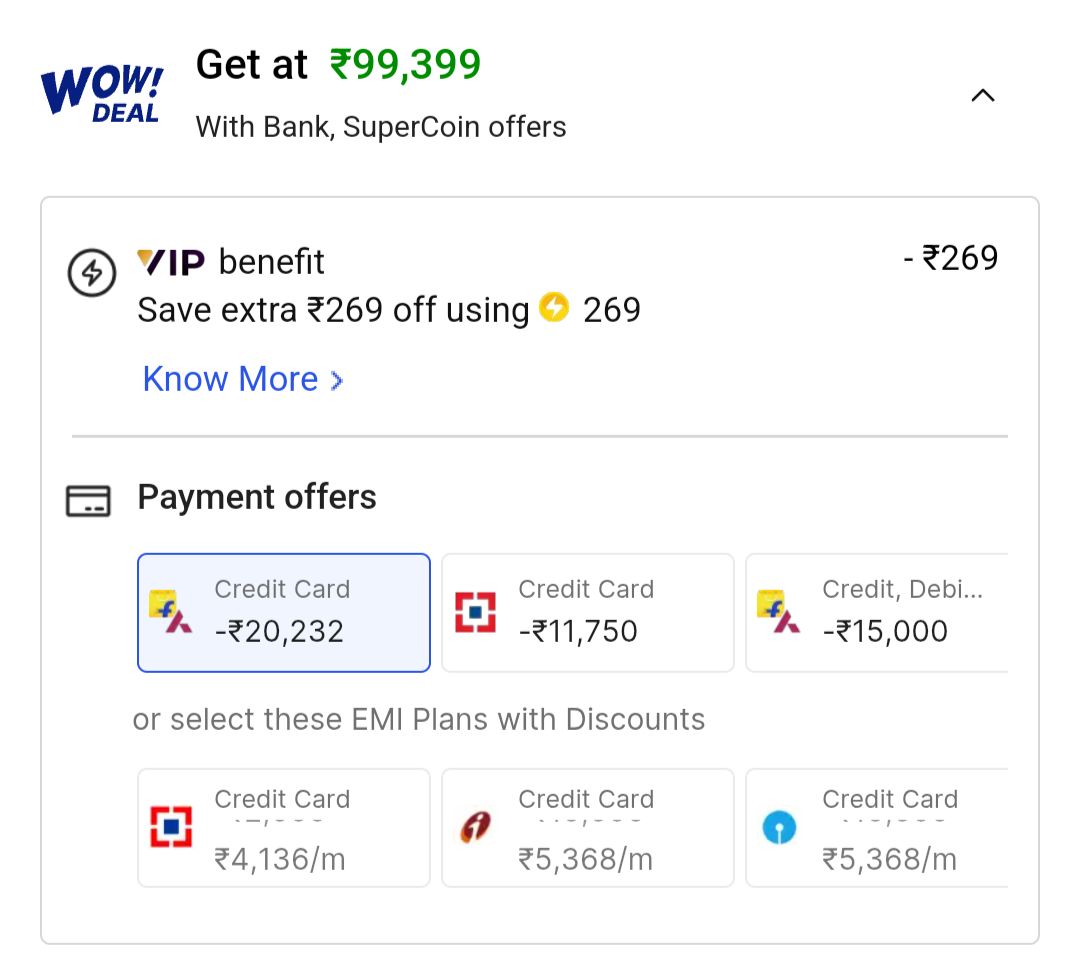This screenshot has height=965, width=1080.
Task: Open the Know More link
Action: tap(231, 380)
